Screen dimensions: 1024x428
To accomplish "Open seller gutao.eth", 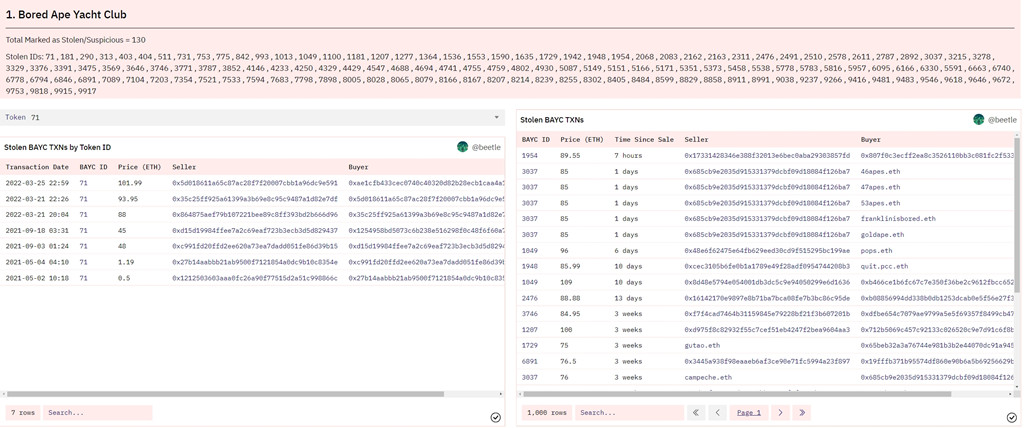I will pyautogui.click(x=702, y=345).
